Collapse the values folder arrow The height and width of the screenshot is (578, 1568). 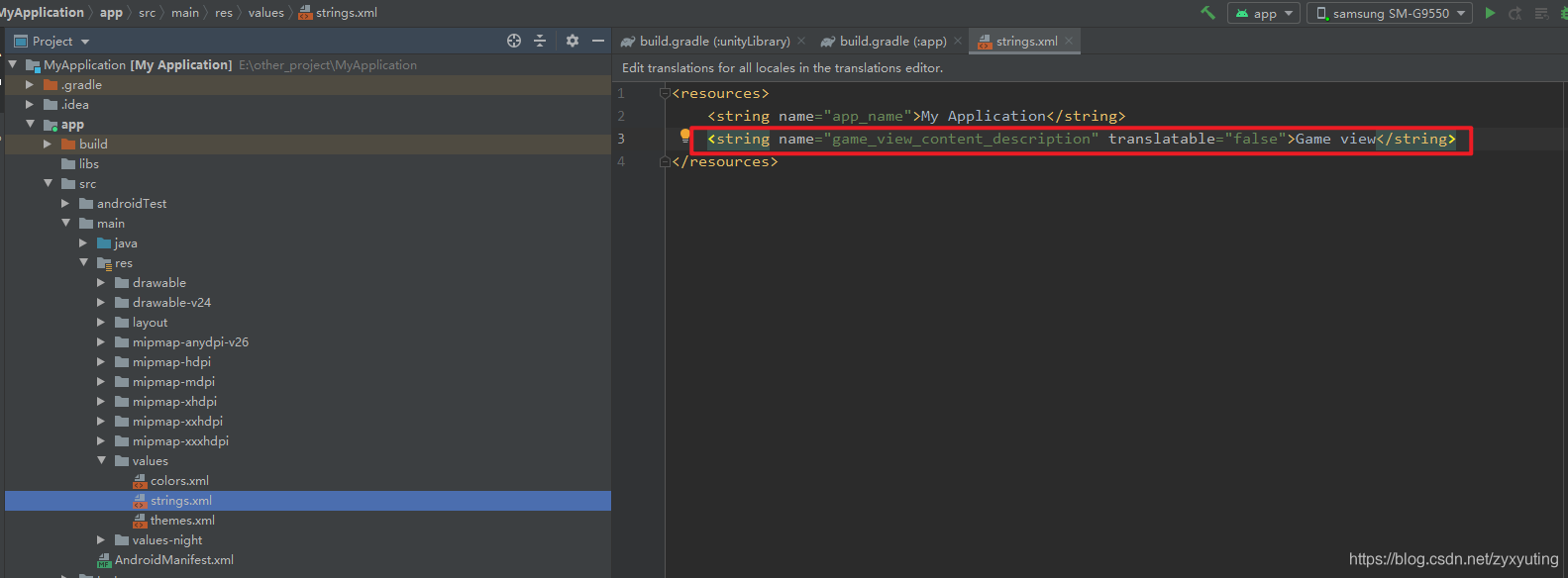pos(101,460)
